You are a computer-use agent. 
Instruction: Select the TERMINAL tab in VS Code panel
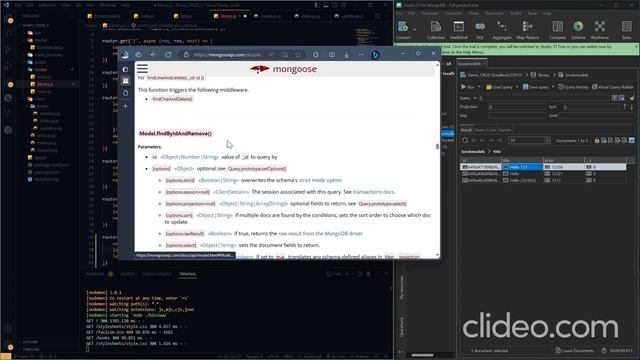[x=187, y=274]
